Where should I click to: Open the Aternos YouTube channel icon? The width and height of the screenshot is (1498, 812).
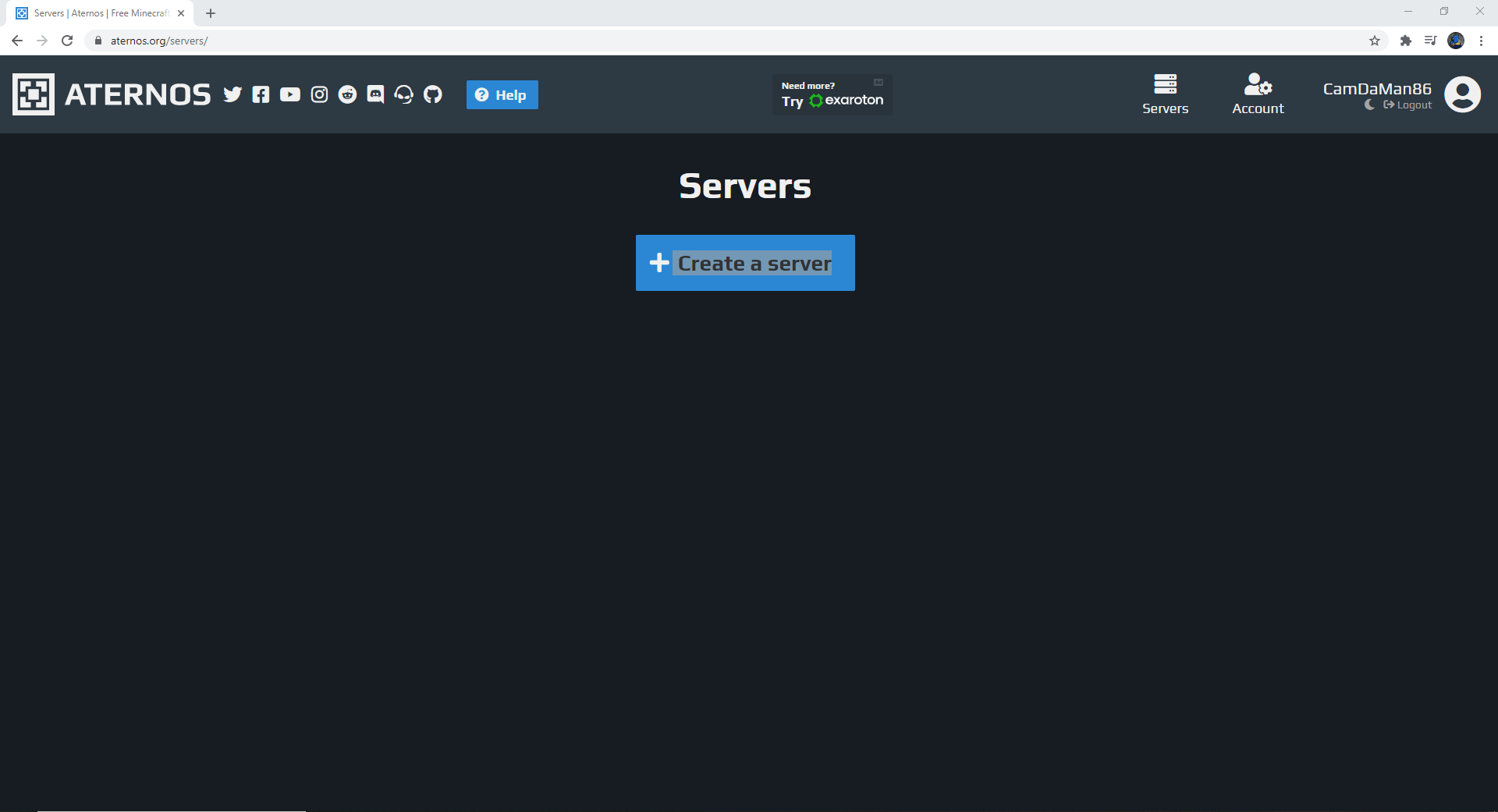290,94
